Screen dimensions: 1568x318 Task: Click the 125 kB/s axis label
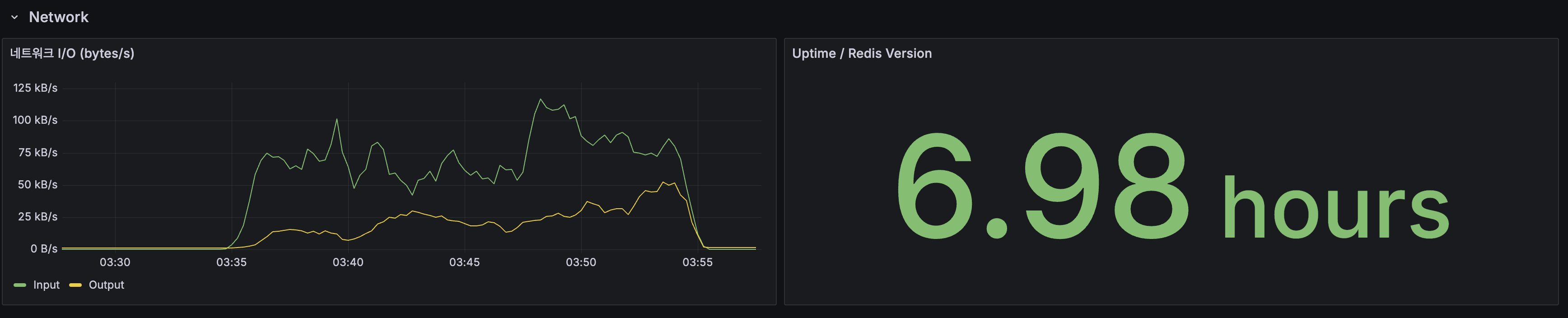(x=35, y=88)
